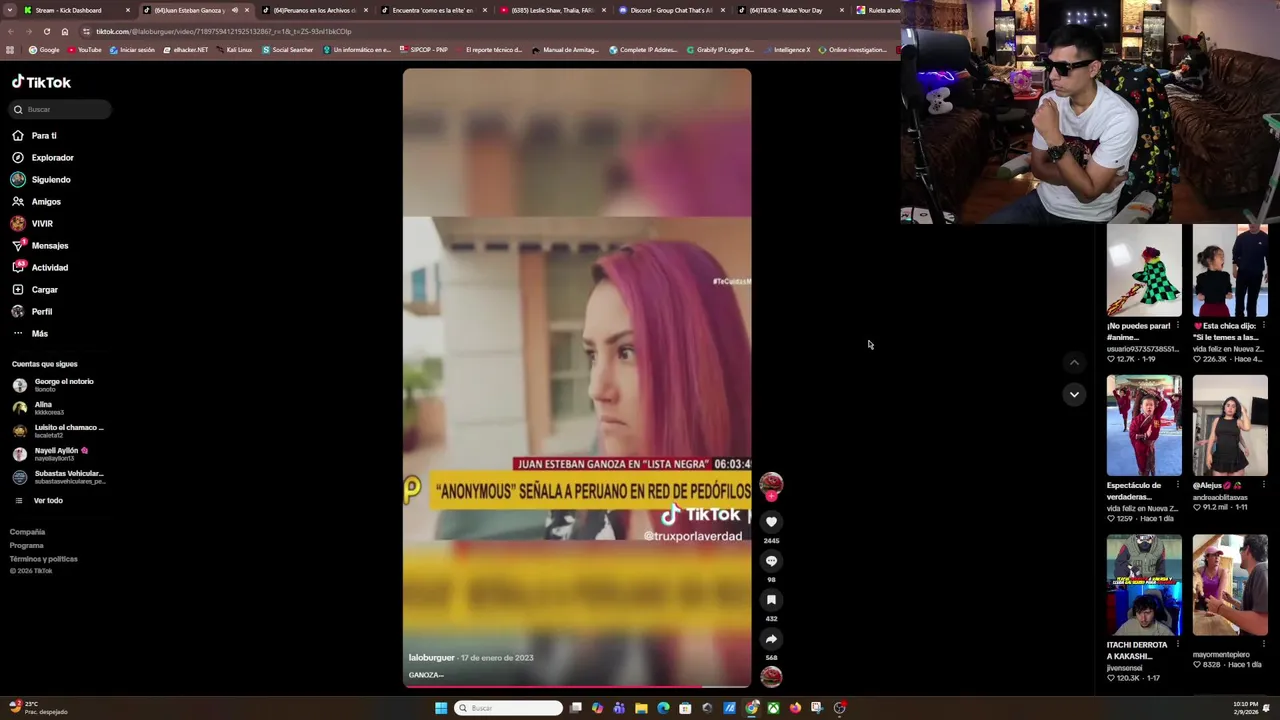Open thumbnail by mayormentepiero
The width and height of the screenshot is (1280, 720).
tap(1230, 585)
